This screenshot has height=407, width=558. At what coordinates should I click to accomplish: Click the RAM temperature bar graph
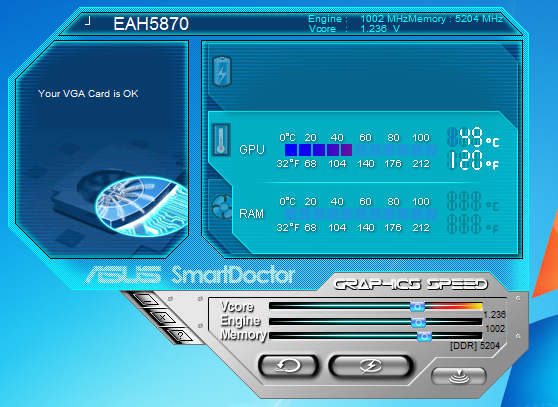(361, 214)
